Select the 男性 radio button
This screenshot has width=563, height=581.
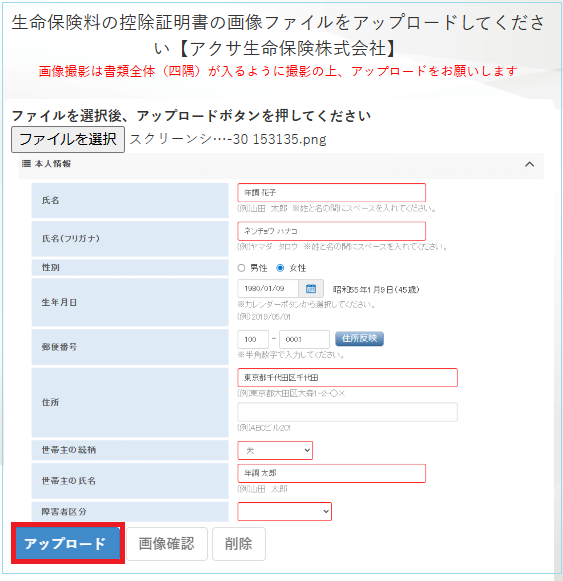click(x=241, y=268)
